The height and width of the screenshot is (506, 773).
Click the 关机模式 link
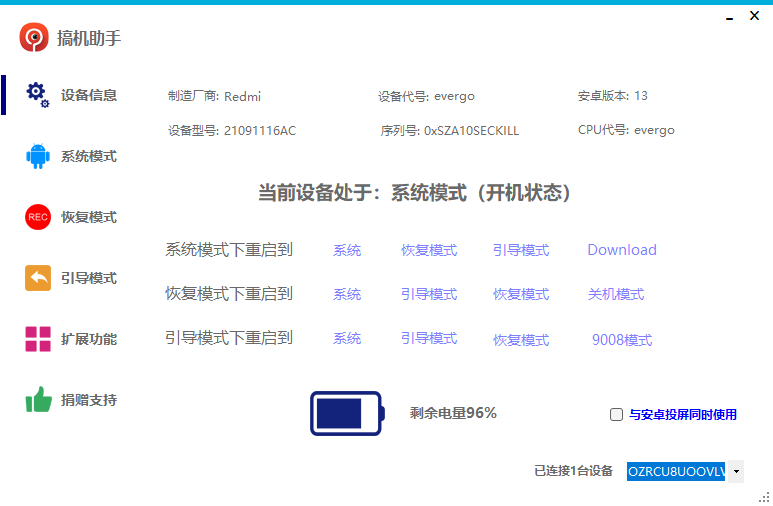[x=616, y=294]
